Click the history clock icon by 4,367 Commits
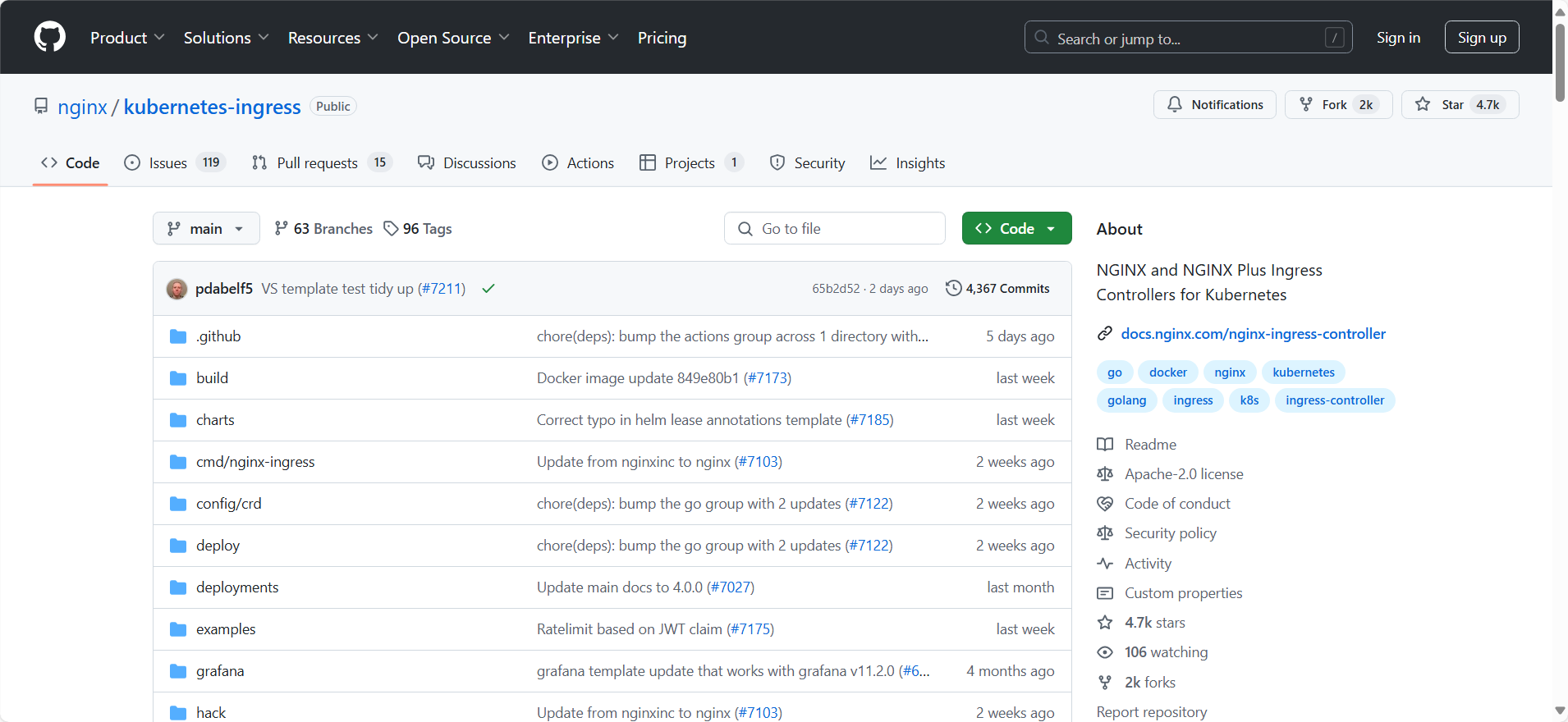The image size is (1568, 722). 953,288
